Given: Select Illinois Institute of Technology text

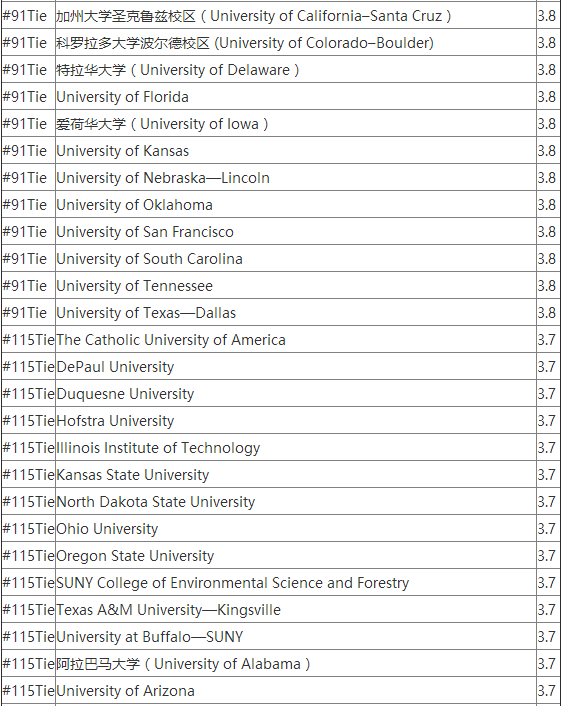Looking at the screenshot, I should click(158, 448).
